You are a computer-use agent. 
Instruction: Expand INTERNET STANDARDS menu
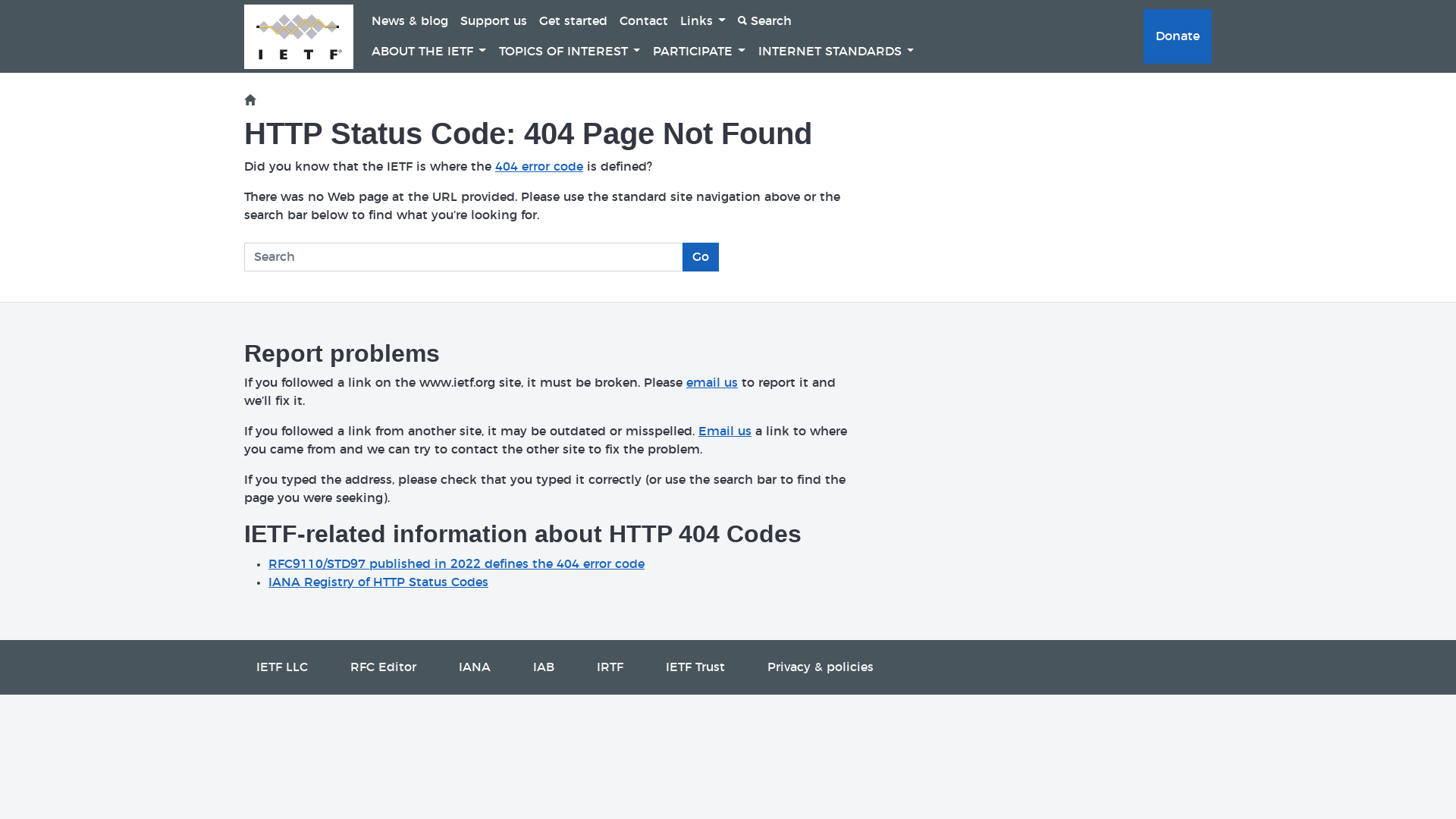pyautogui.click(x=836, y=52)
